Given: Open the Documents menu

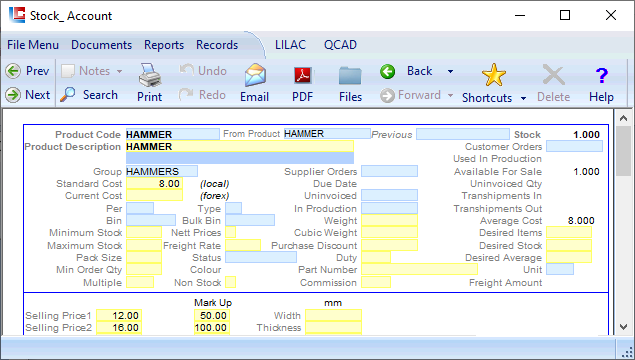Looking at the screenshot, I should 102,45.
